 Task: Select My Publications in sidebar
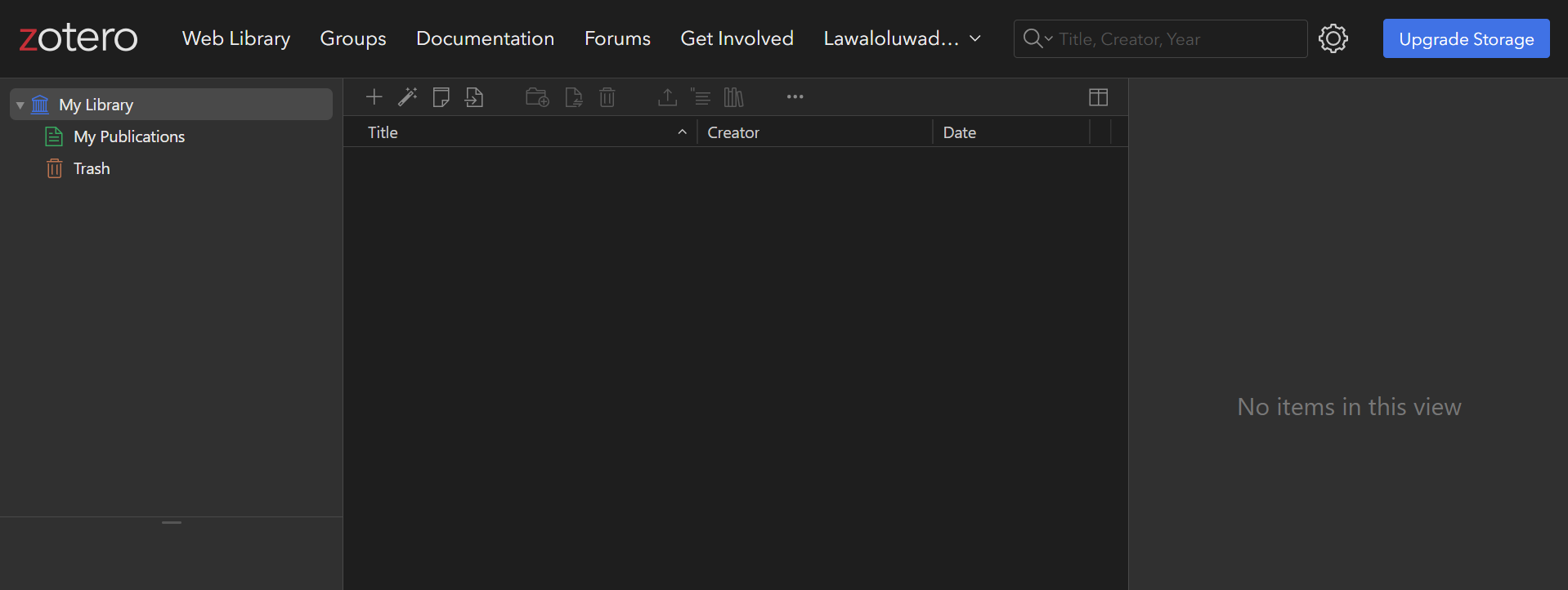(x=129, y=136)
